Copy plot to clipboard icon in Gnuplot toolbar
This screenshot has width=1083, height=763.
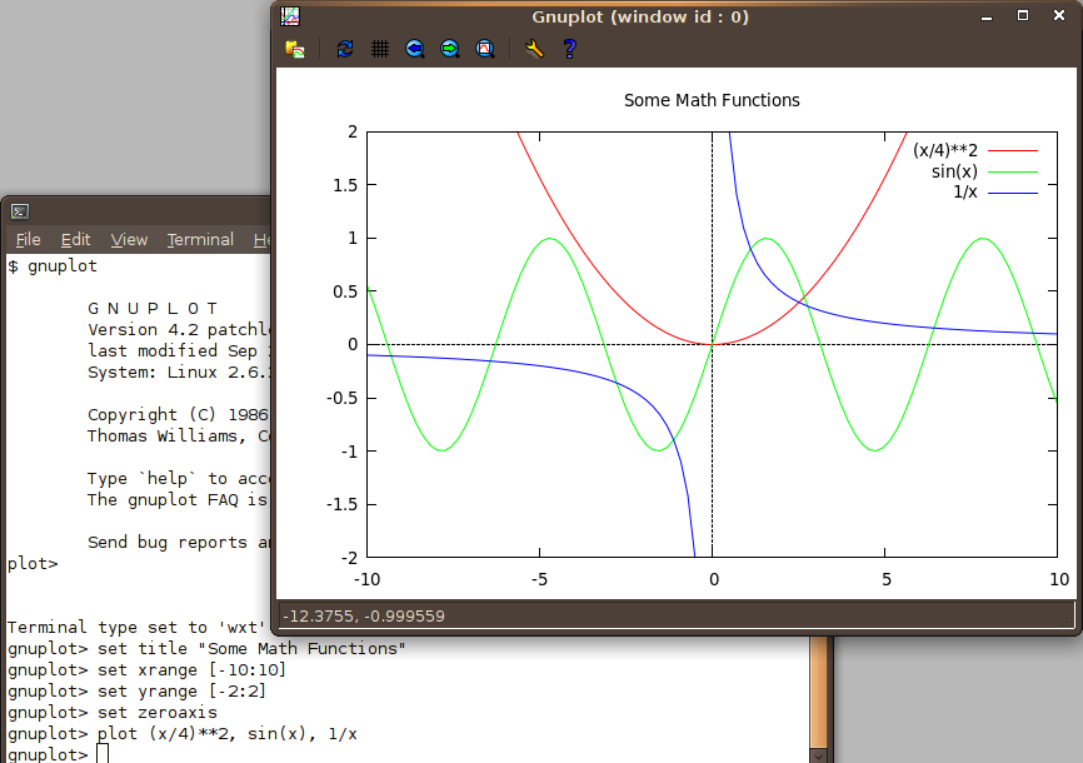pos(295,49)
